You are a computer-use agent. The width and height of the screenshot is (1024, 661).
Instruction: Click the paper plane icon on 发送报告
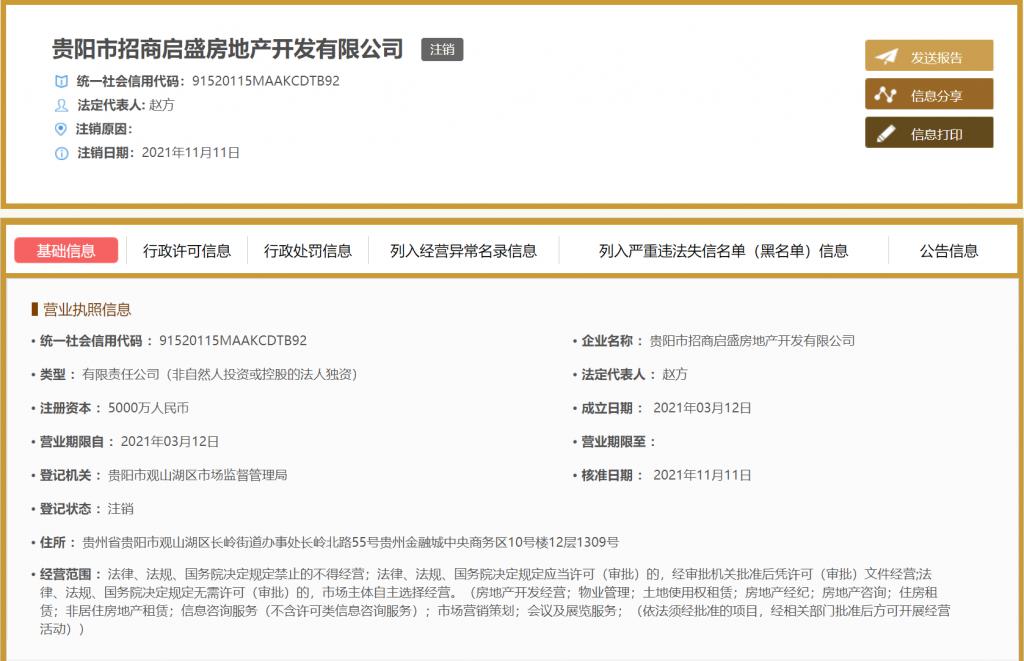886,57
